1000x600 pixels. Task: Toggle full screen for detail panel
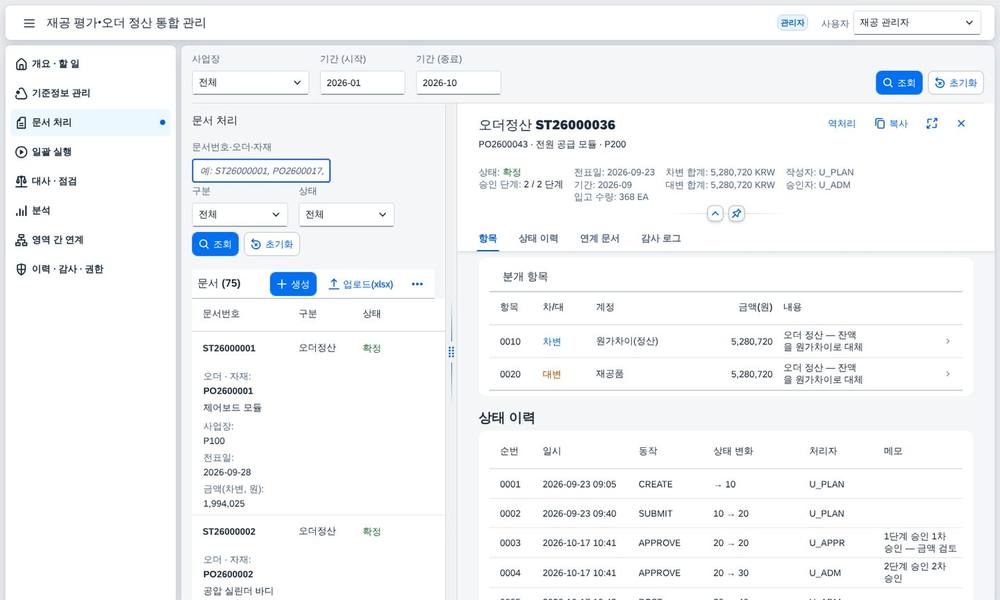[932, 124]
